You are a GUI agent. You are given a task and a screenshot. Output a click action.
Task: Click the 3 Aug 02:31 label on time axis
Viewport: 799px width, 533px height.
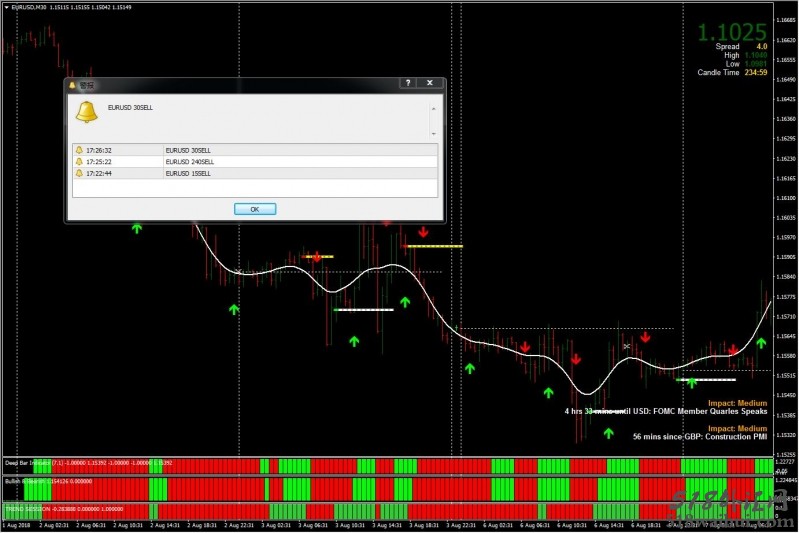(x=276, y=525)
